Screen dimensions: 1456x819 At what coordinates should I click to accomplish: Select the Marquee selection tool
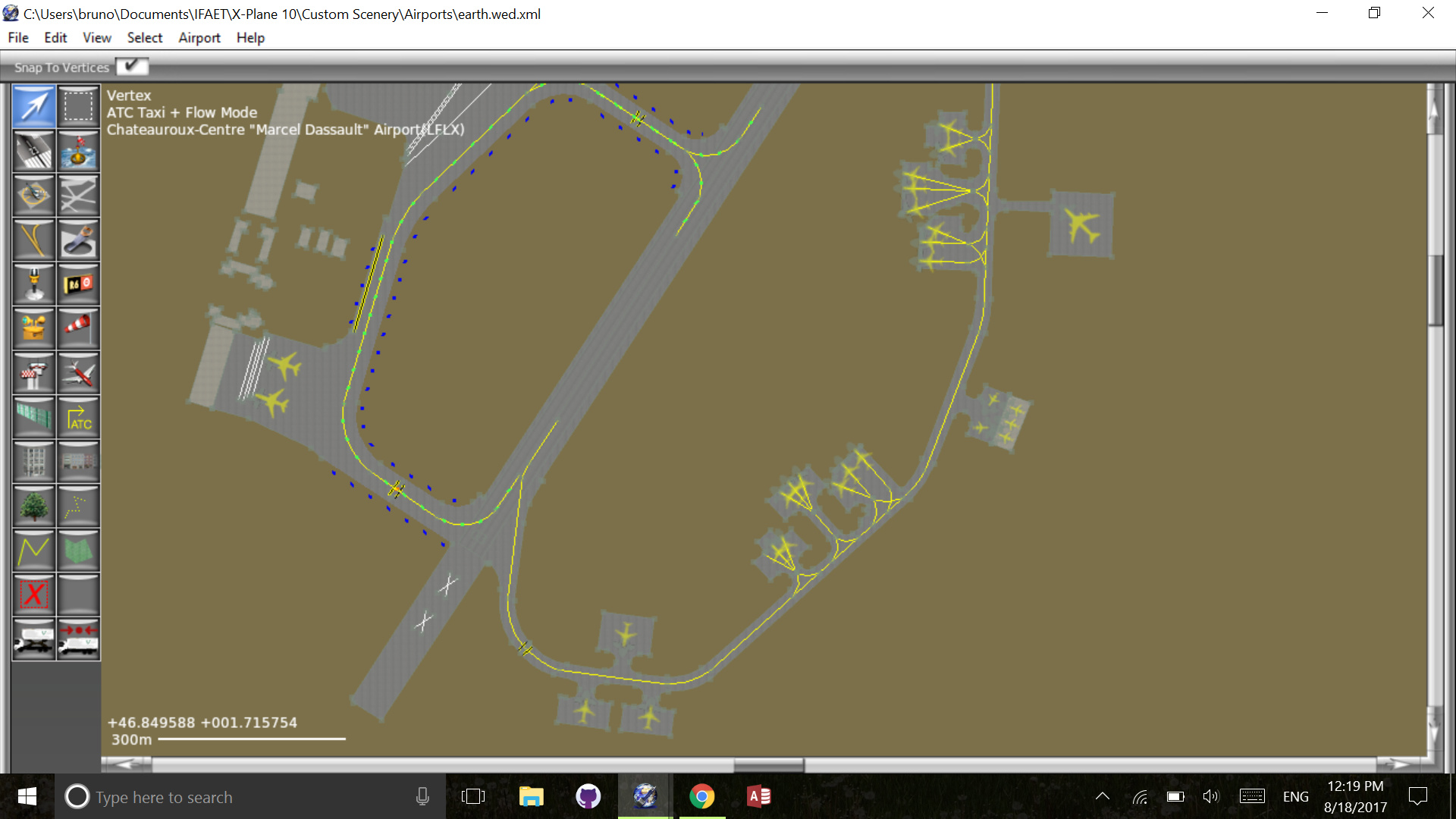78,106
